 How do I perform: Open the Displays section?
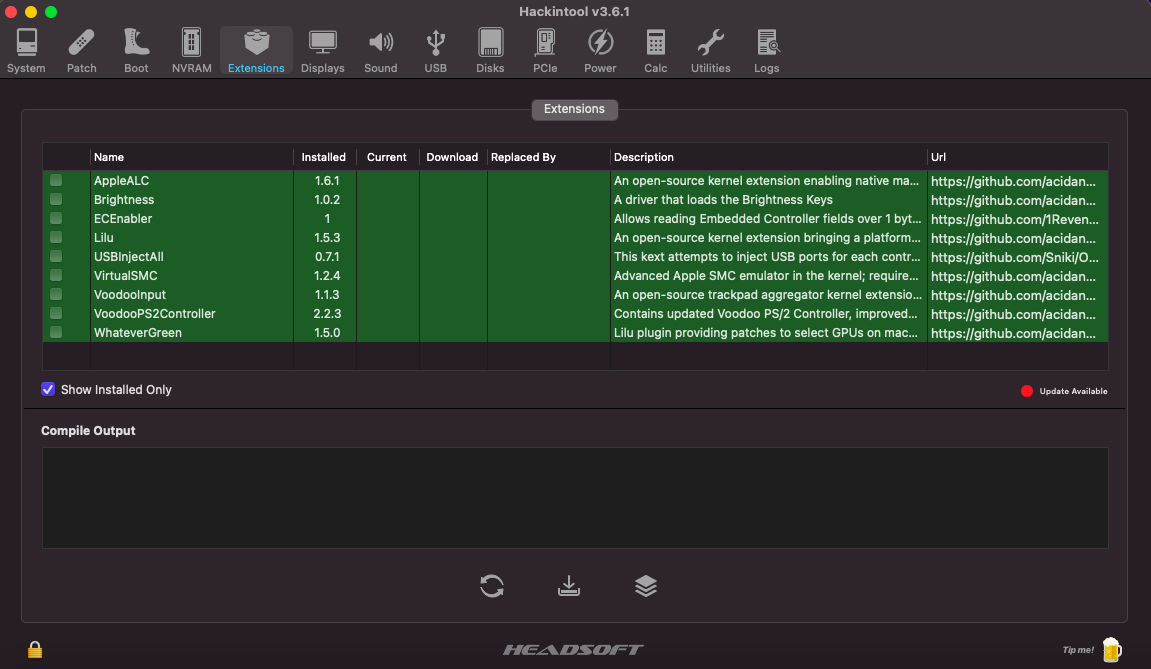(322, 51)
